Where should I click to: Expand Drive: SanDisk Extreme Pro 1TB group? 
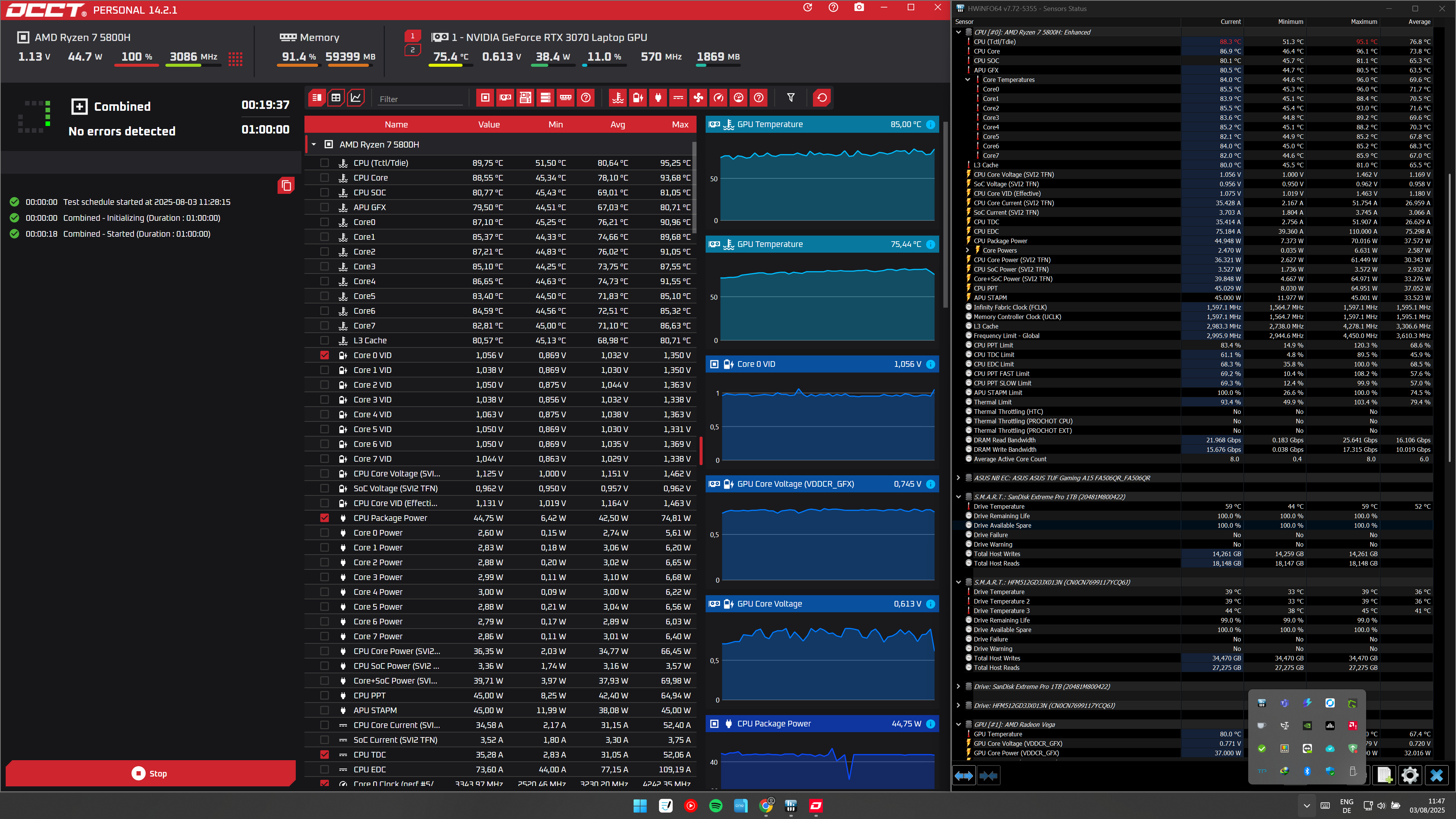click(x=959, y=687)
